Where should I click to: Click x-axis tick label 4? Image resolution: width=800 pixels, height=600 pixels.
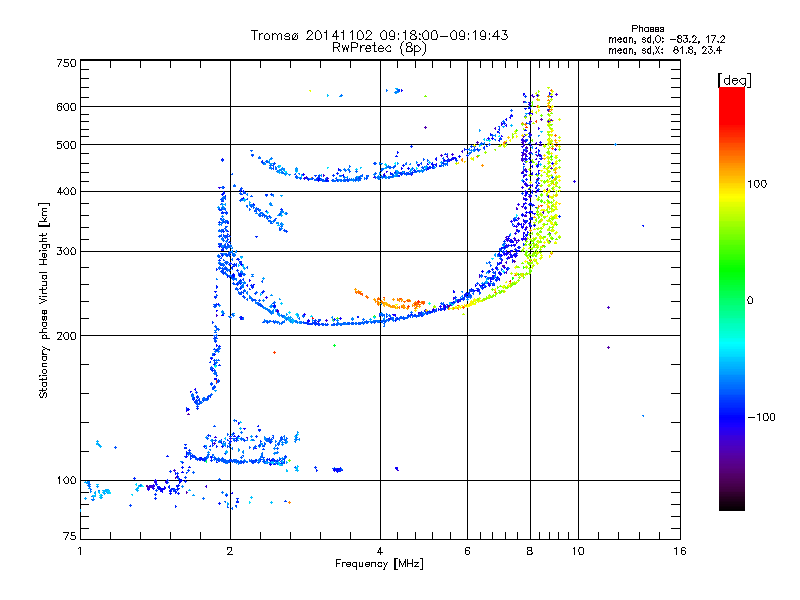(x=380, y=551)
